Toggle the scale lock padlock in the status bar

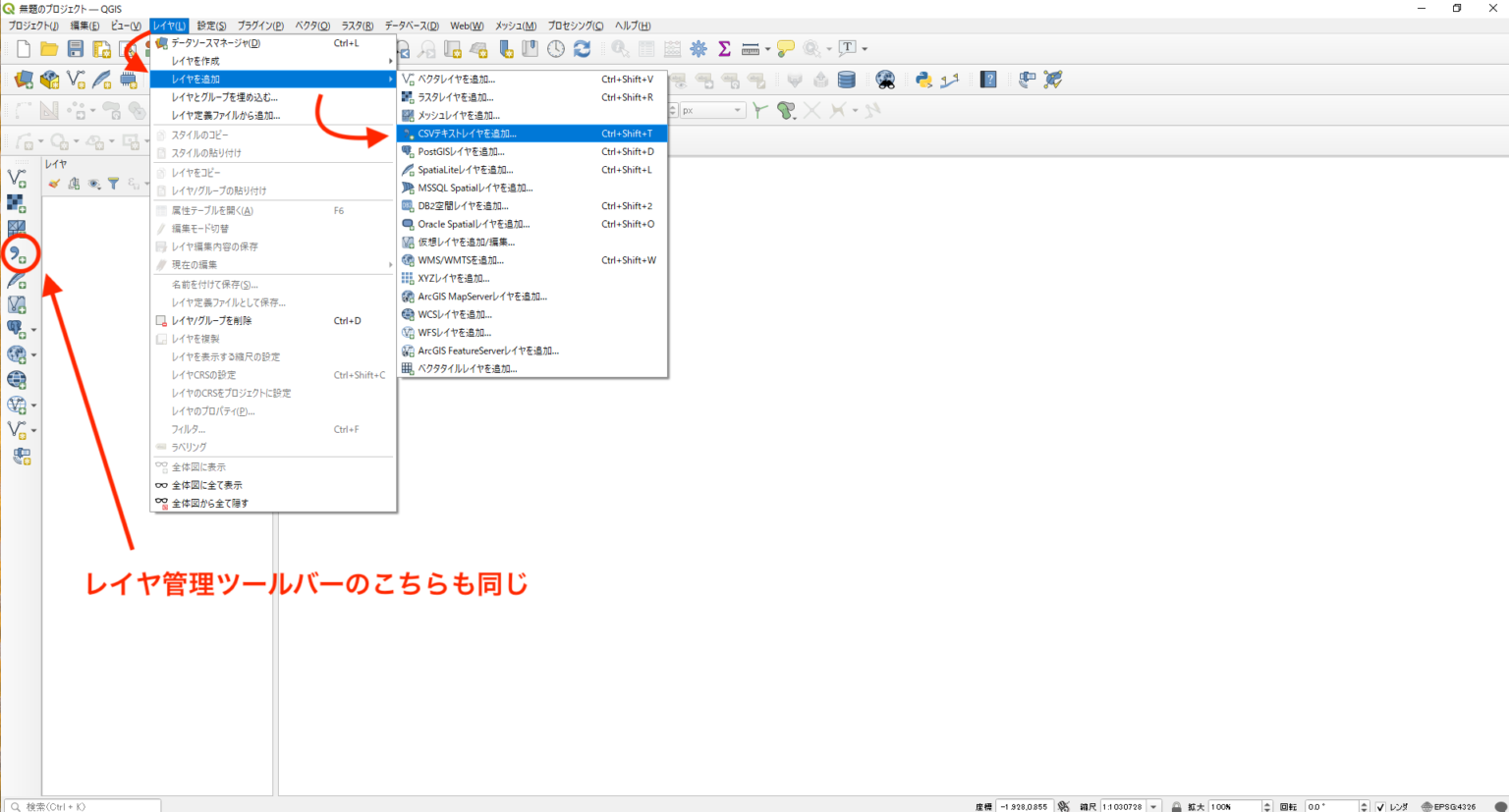(x=1176, y=805)
